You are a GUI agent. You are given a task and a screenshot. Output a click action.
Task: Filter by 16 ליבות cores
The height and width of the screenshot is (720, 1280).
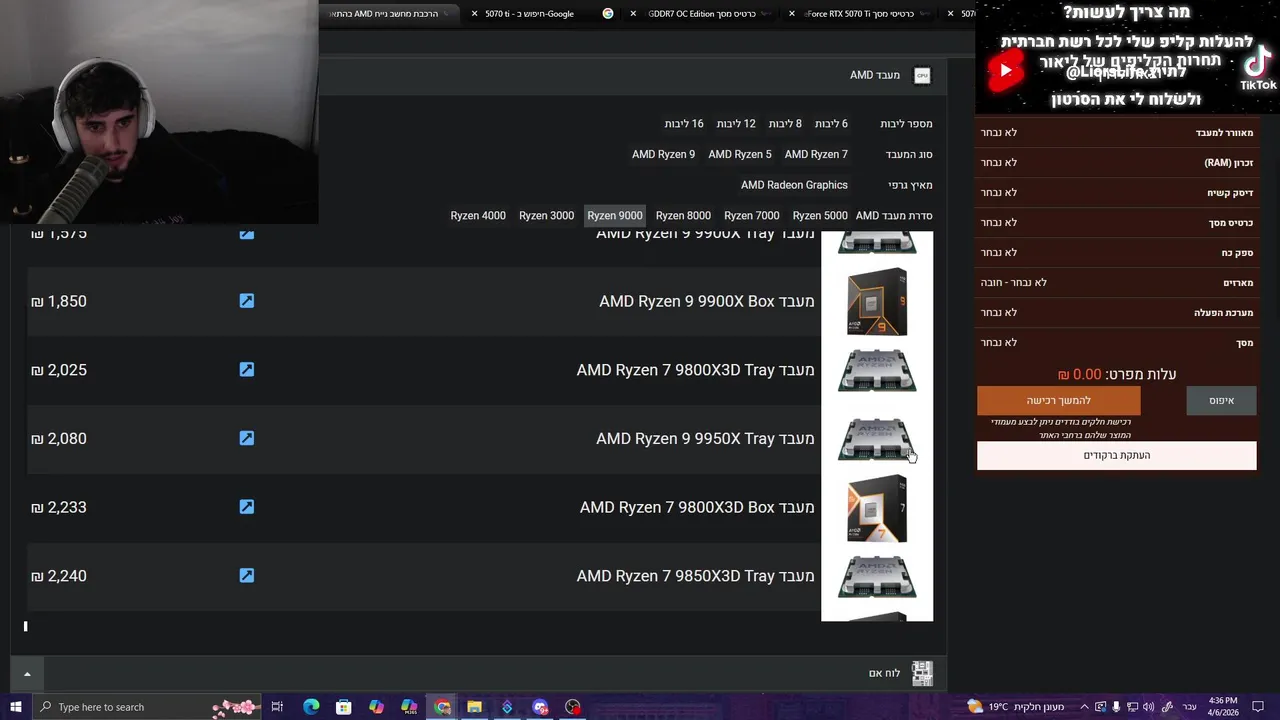(684, 124)
